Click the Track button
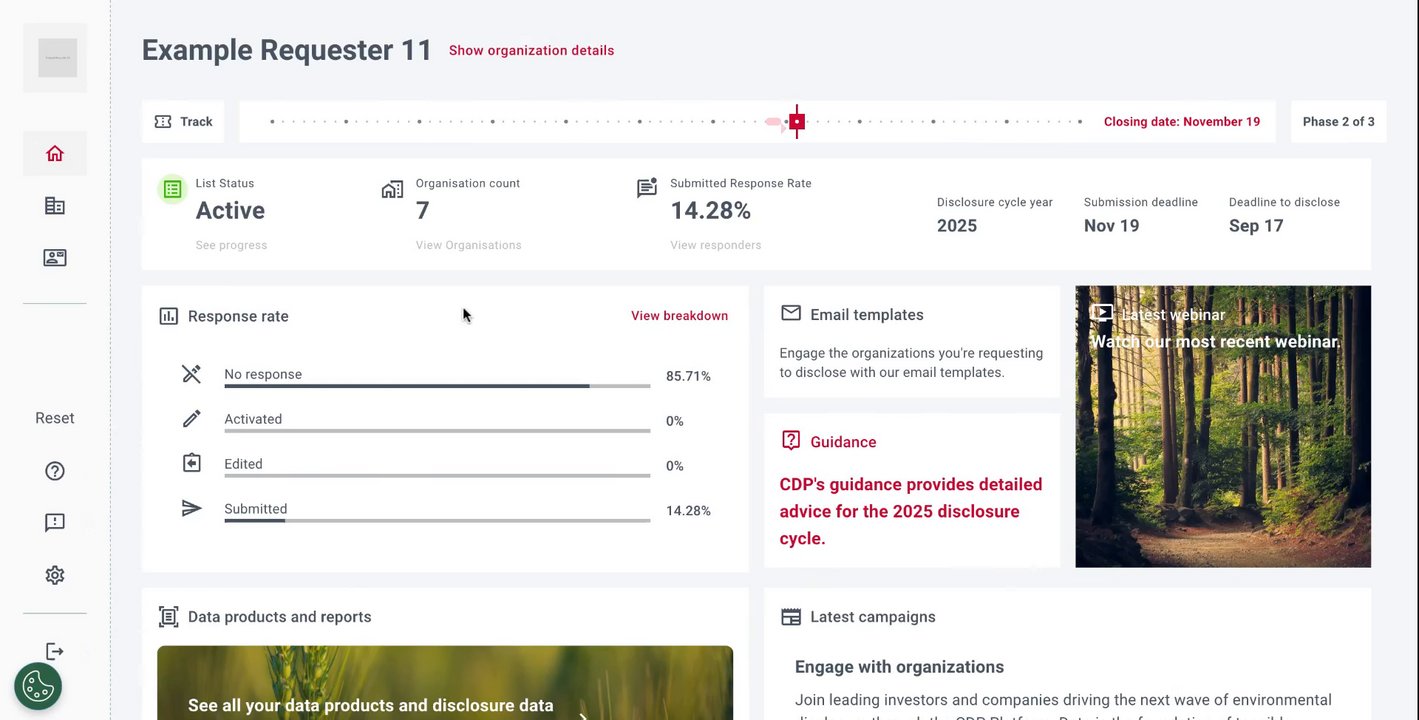The height and width of the screenshot is (720, 1419). [184, 122]
